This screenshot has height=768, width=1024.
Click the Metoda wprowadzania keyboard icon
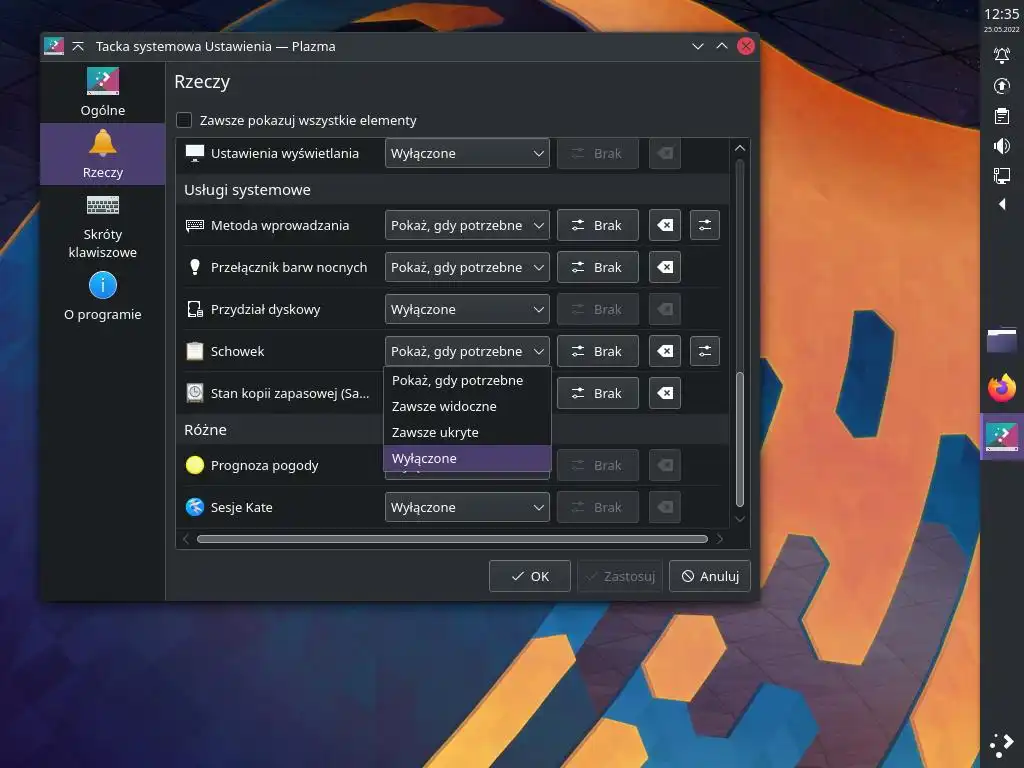pos(195,225)
